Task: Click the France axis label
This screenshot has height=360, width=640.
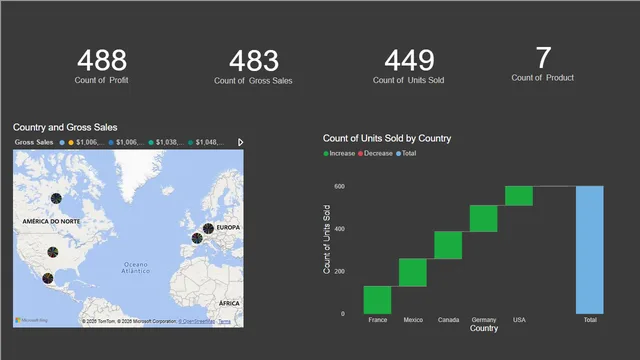Action: point(378,320)
